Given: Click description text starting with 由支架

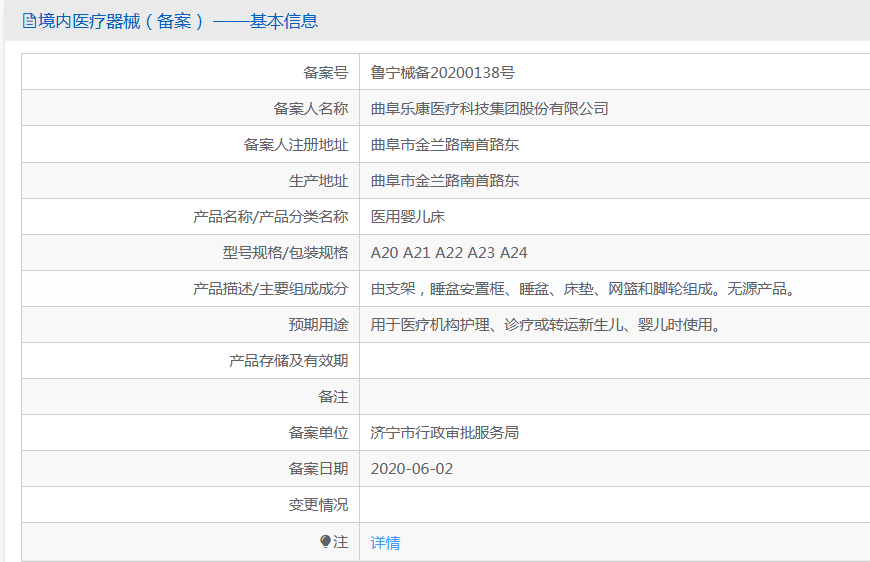Looking at the screenshot, I should 584,288.
